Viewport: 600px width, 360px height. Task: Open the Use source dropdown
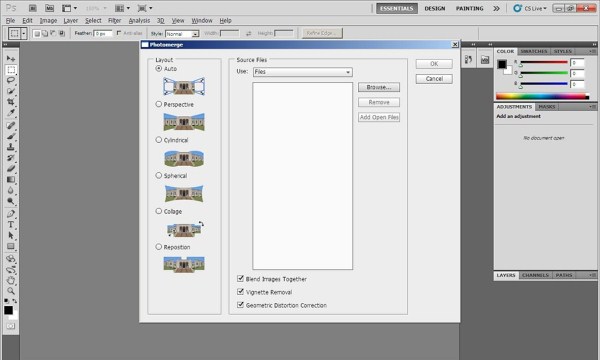point(303,72)
